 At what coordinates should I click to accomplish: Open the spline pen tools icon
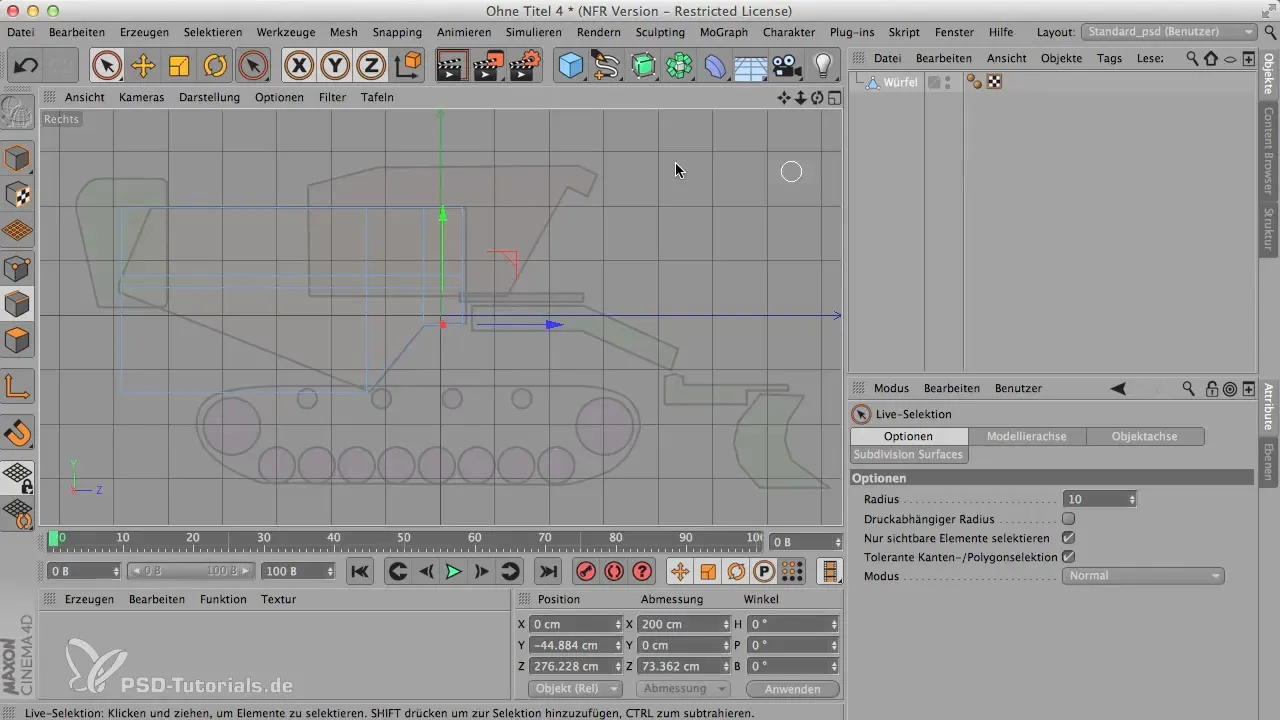tap(606, 66)
